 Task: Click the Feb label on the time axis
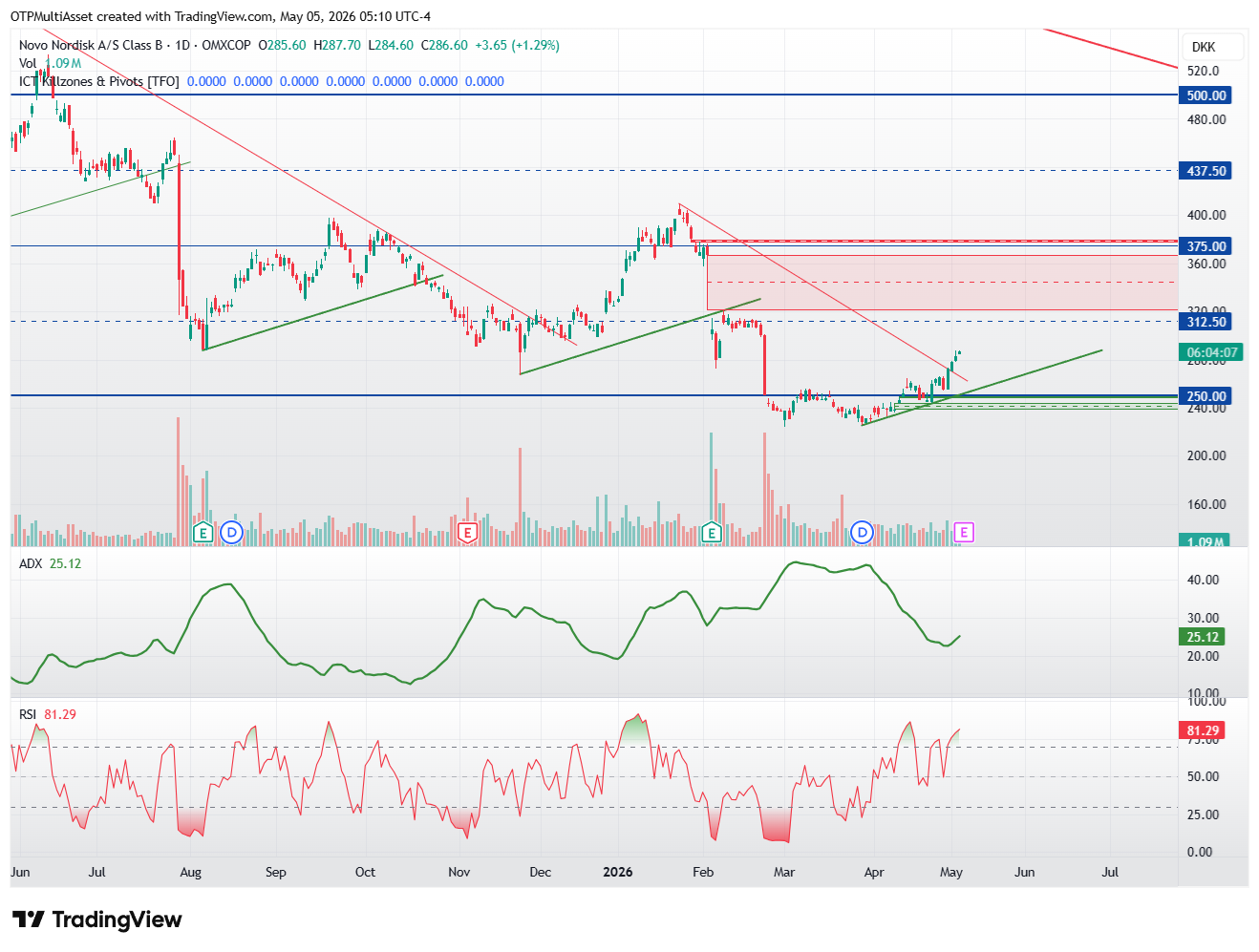tap(703, 872)
